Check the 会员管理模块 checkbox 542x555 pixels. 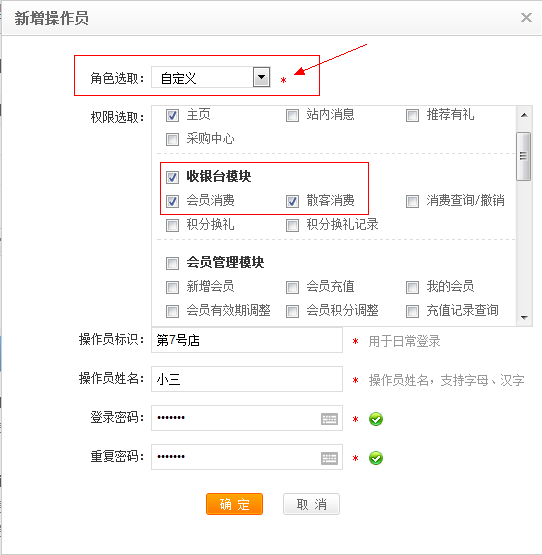[x=172, y=263]
